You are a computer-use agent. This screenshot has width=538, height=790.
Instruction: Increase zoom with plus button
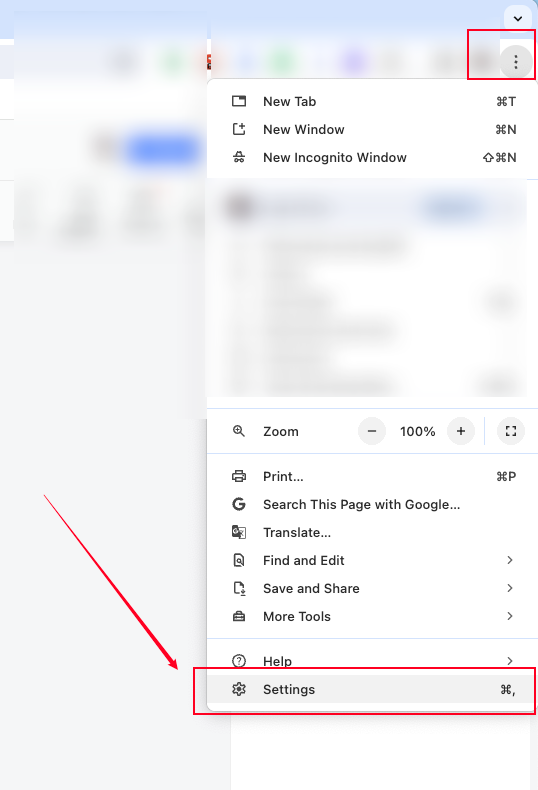(460, 431)
